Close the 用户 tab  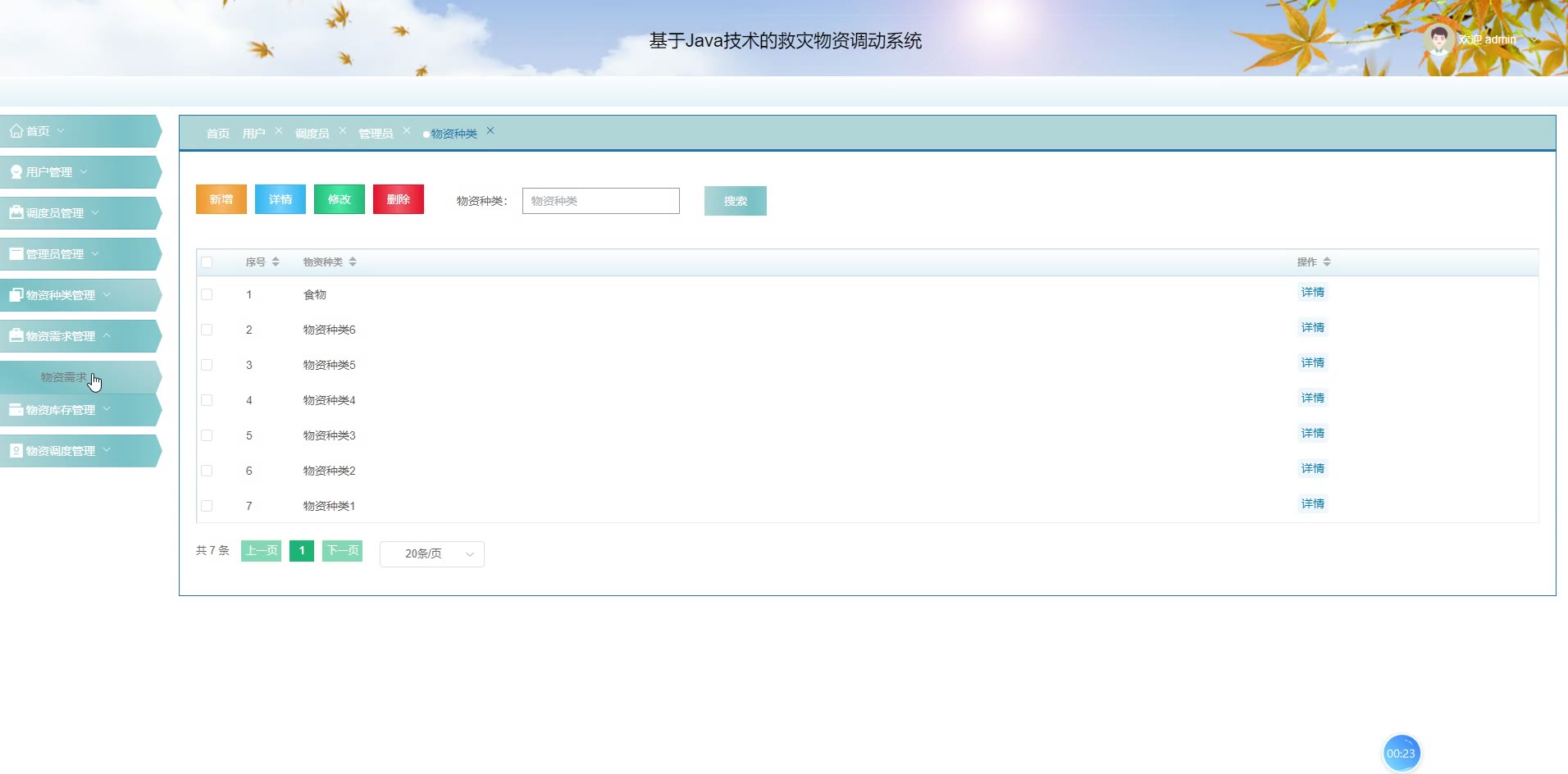coord(279,130)
